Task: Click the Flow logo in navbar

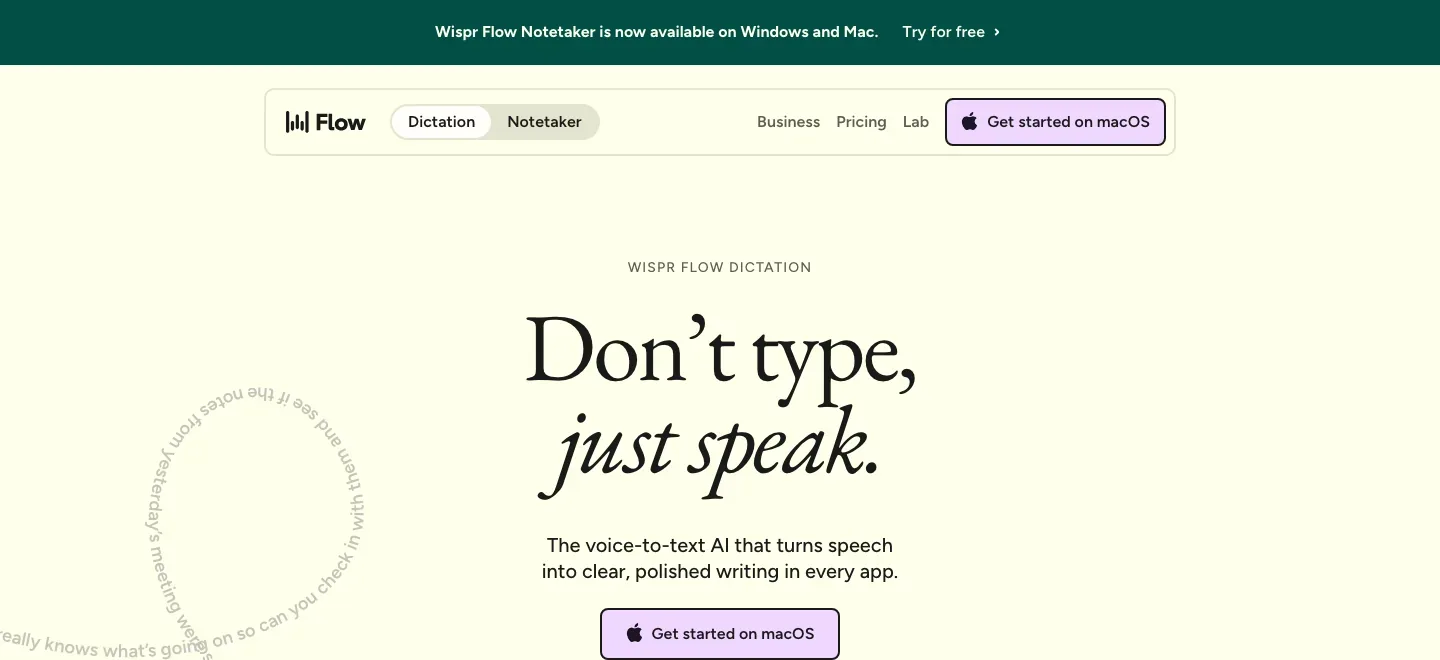Action: [x=325, y=122]
